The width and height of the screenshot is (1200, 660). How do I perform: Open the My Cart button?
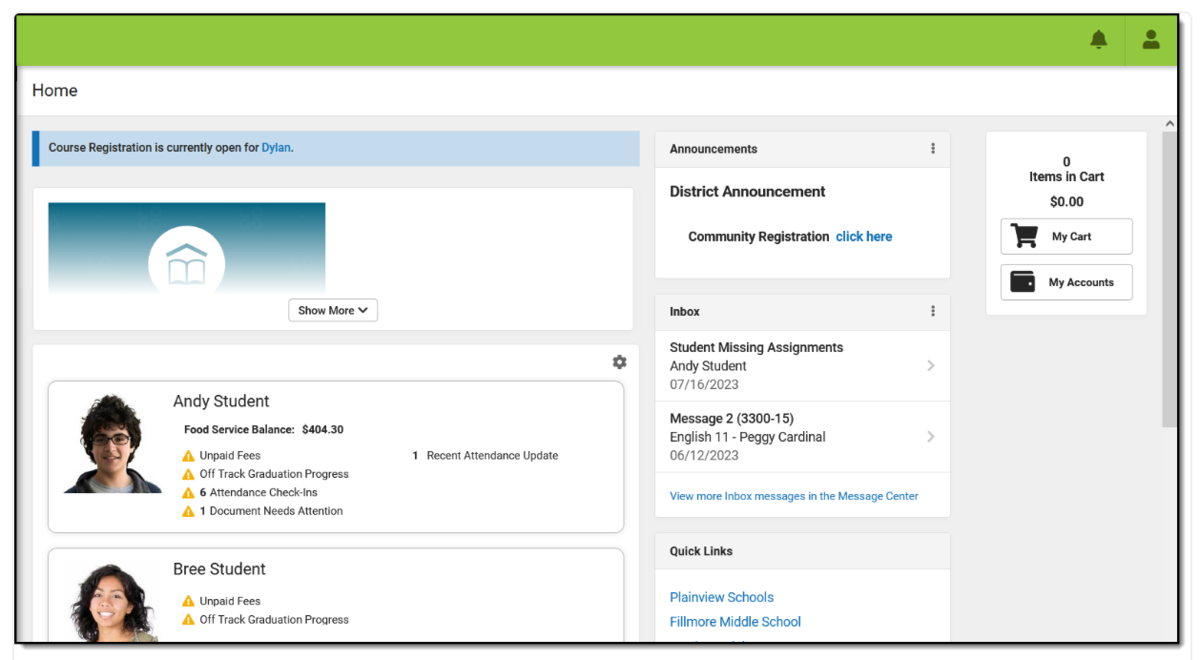pyautogui.click(x=1067, y=237)
